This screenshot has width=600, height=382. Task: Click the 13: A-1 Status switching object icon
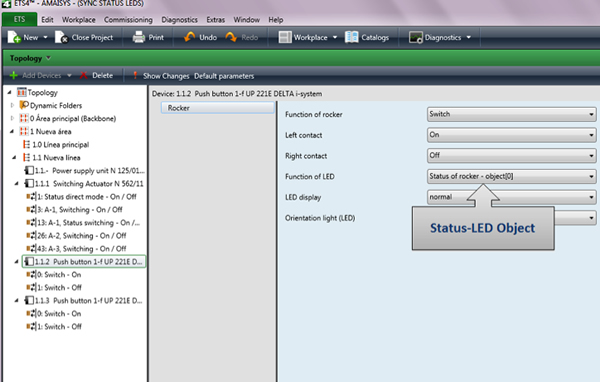pos(31,222)
